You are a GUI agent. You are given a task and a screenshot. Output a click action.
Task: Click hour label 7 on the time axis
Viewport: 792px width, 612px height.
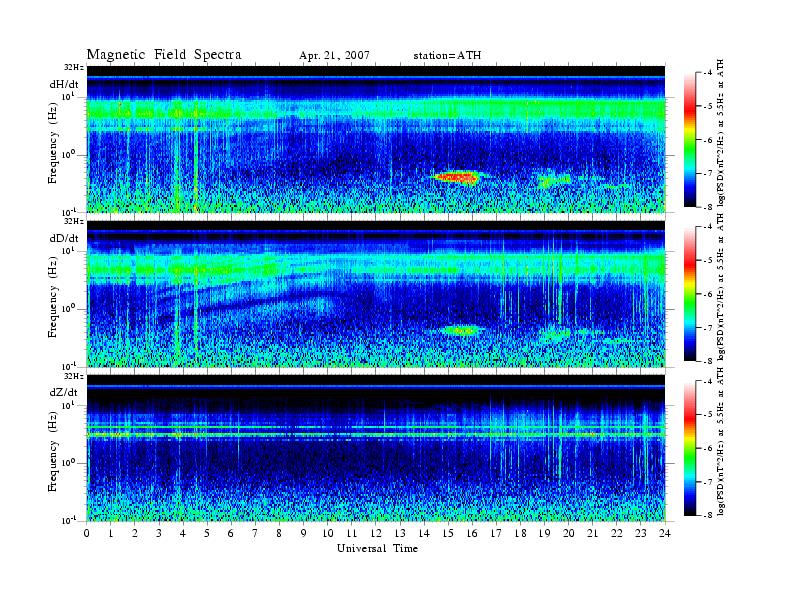[256, 533]
